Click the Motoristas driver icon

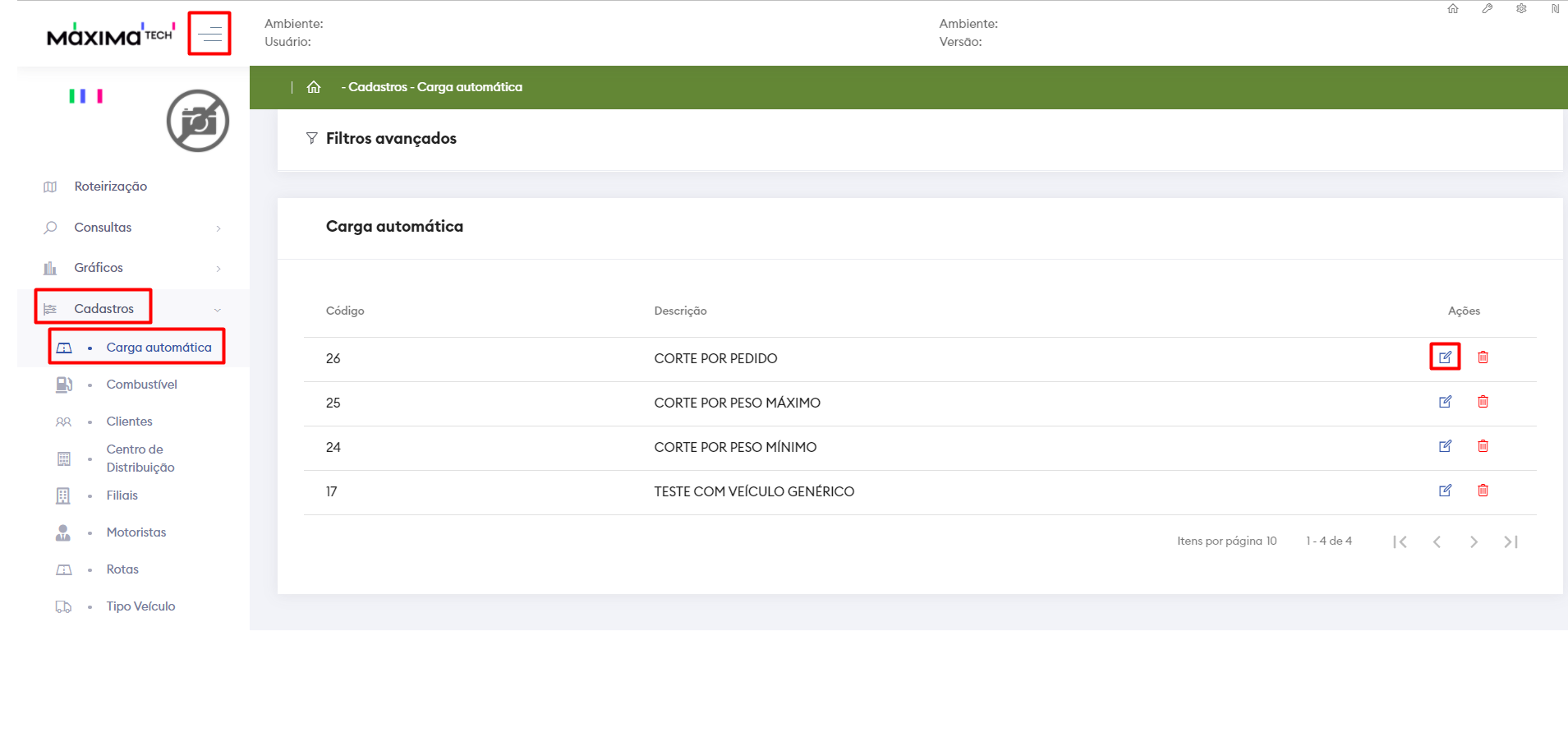[63, 532]
